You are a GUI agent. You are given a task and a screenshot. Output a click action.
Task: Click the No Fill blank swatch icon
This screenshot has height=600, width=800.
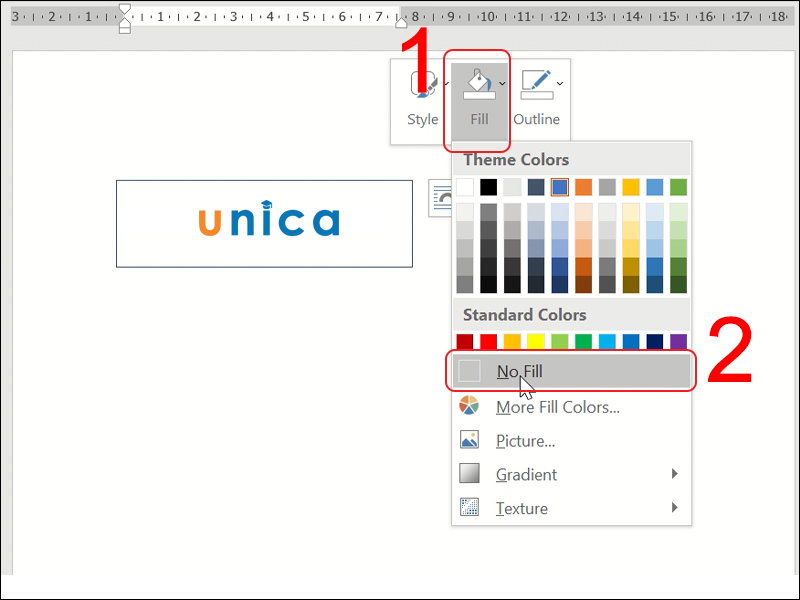[469, 371]
